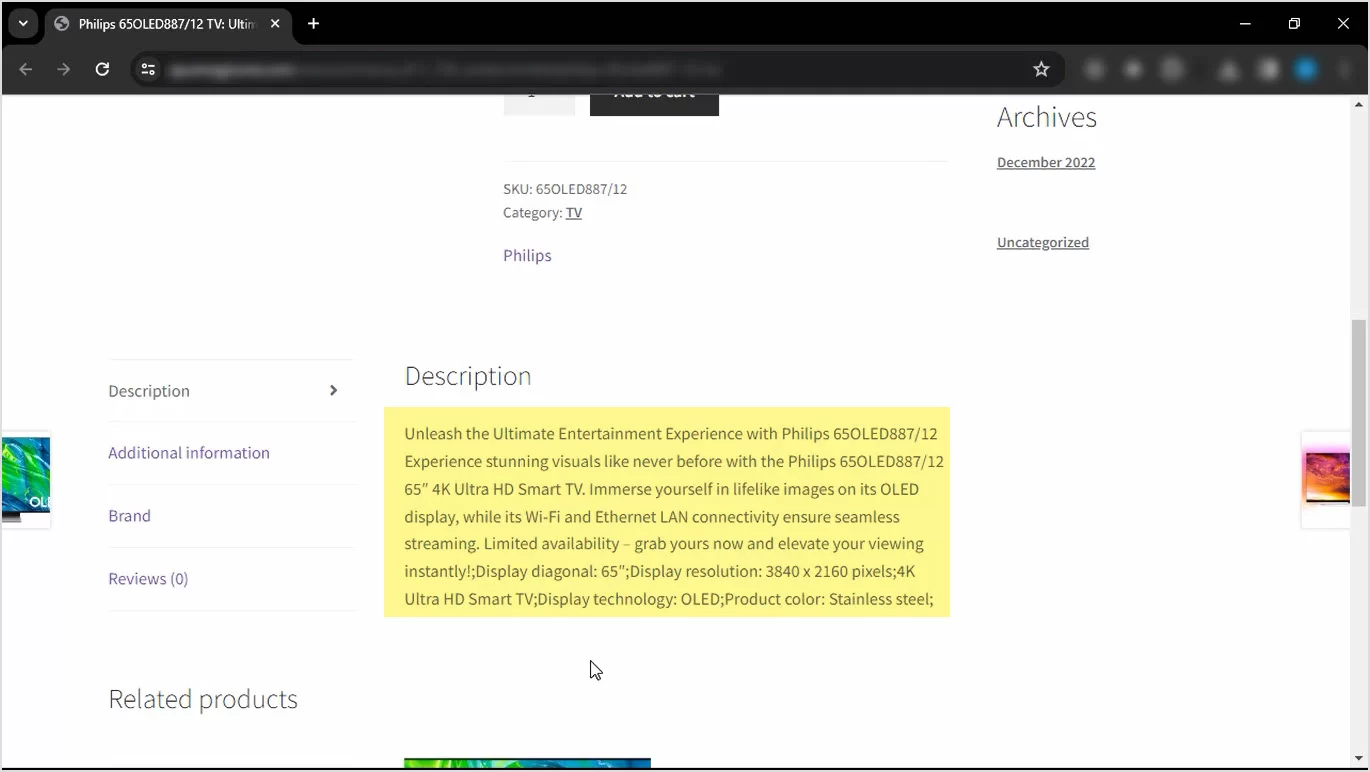Image resolution: width=1370 pixels, height=772 pixels.
Task: Click the browser forward arrow
Action: 64,69
